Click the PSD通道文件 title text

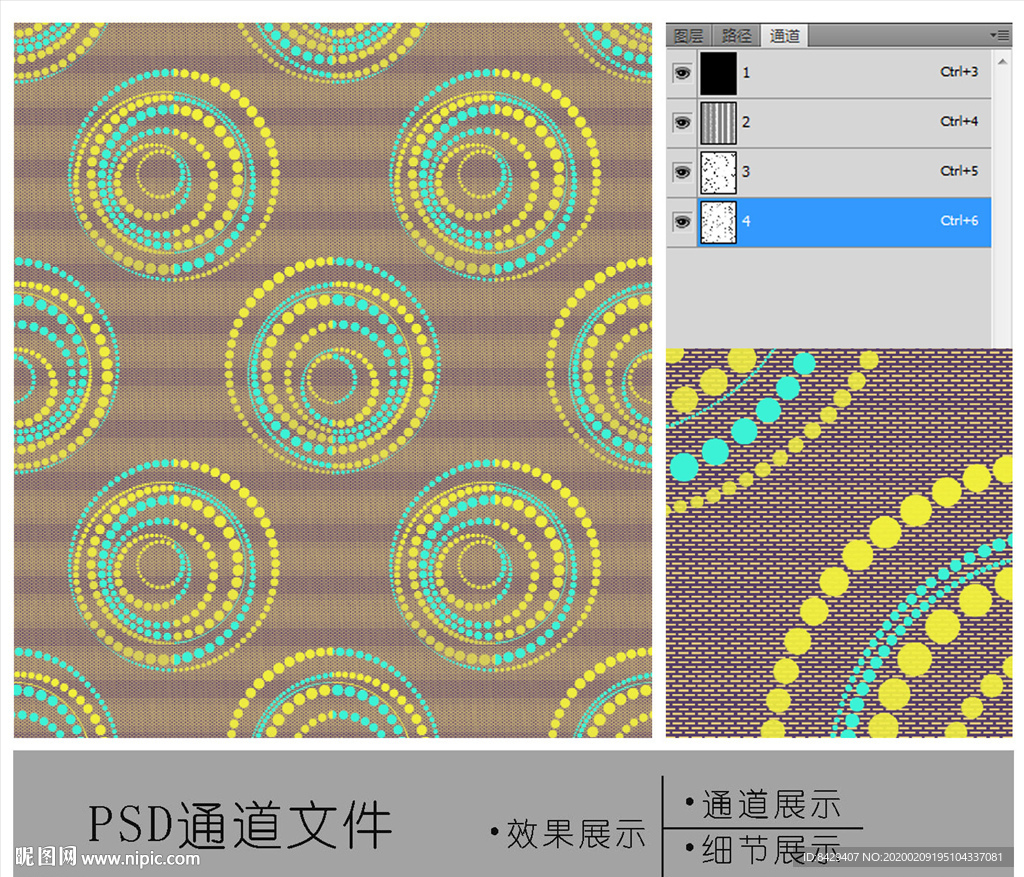click(240, 825)
